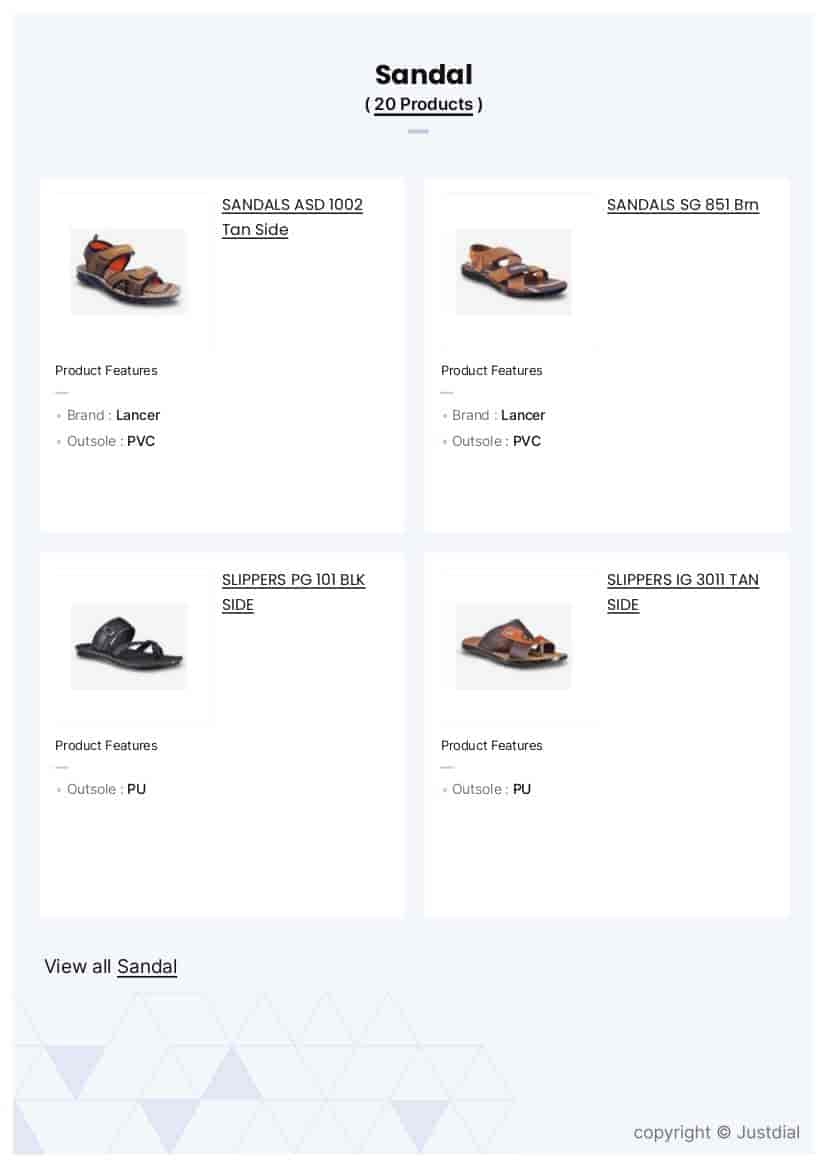Screen dimensions: 827x1170
Task: Click the Brand label in SG 851 card
Action: pyautogui.click(x=471, y=415)
